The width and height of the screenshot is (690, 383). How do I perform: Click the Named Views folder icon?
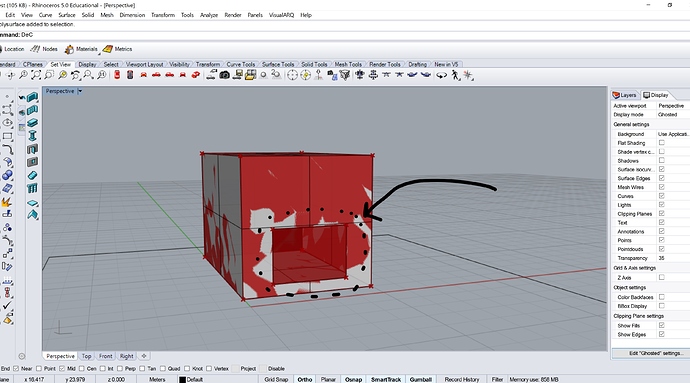pos(250,75)
